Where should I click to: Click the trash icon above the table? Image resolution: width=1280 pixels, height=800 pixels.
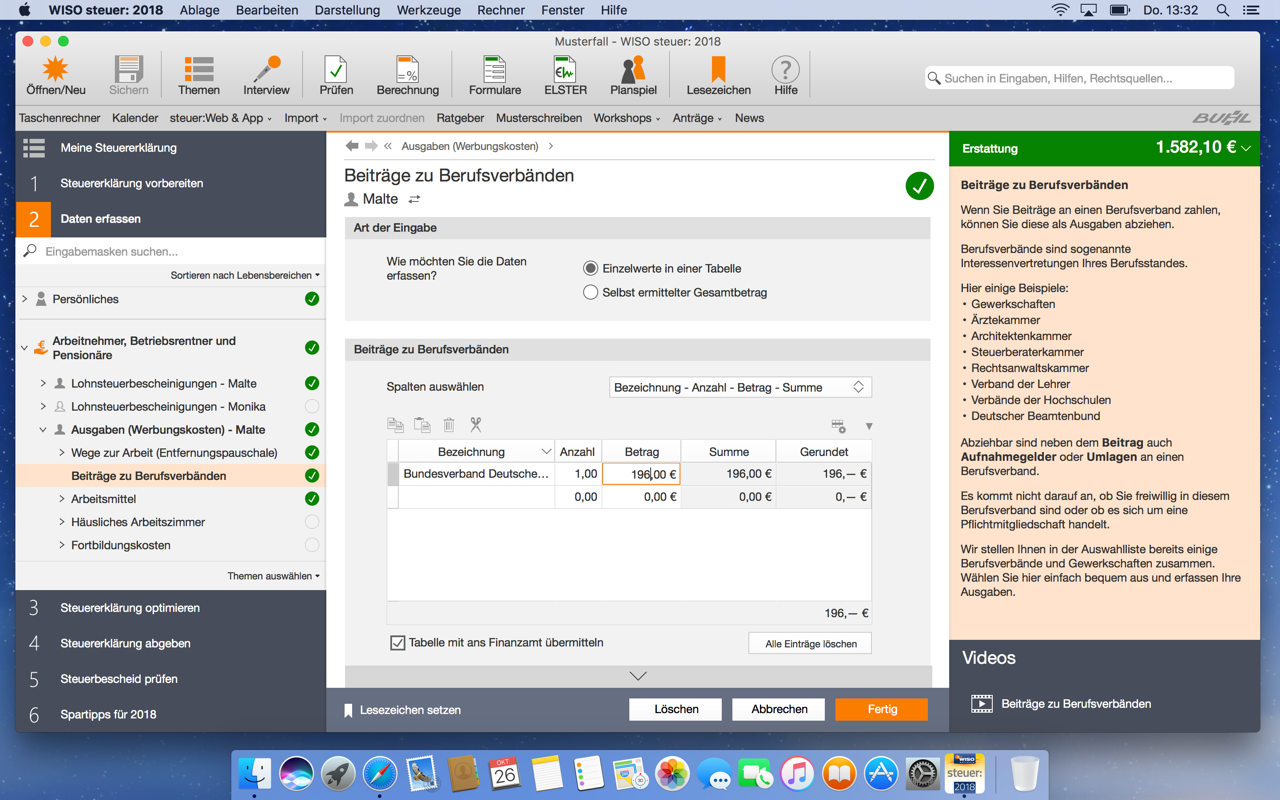coord(449,425)
